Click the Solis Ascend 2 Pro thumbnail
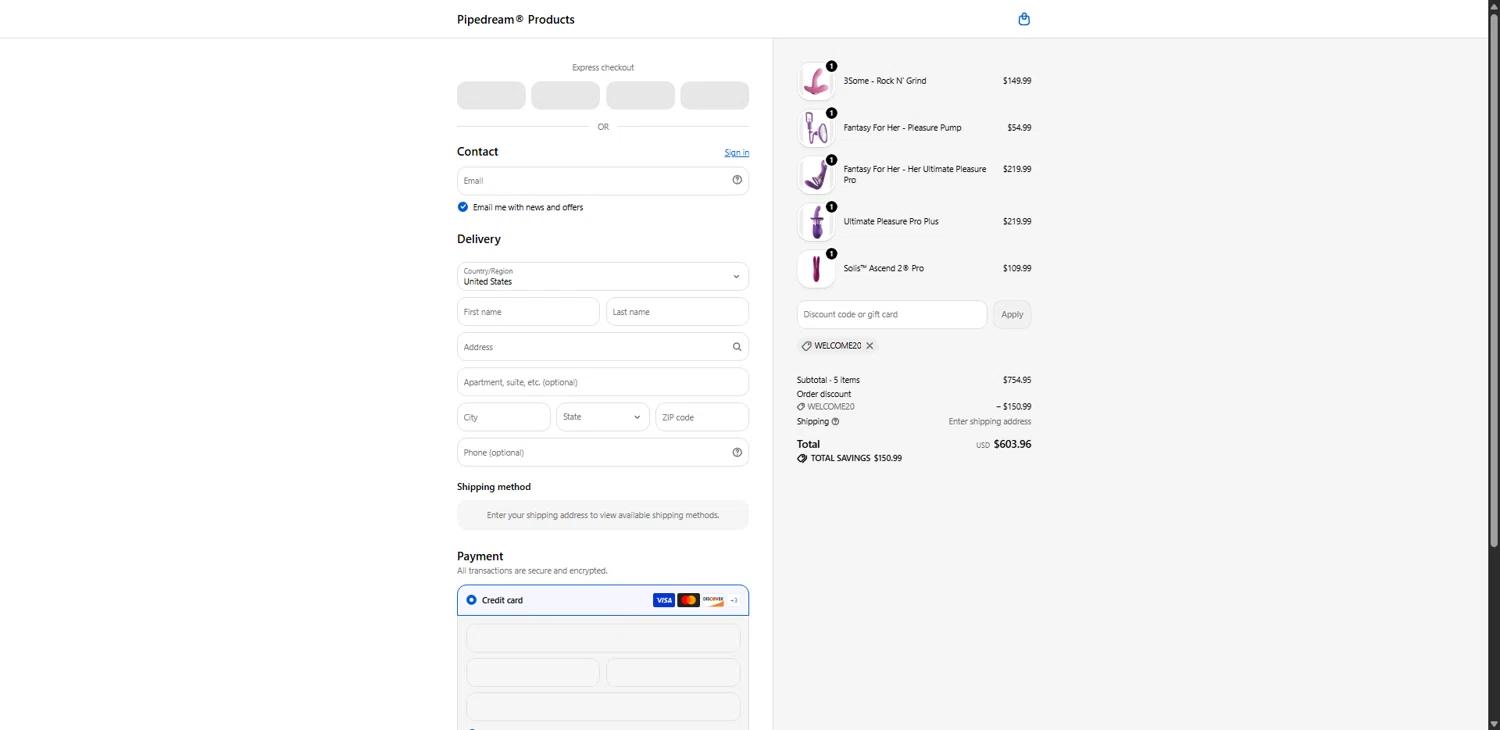This screenshot has width=1500, height=730. [816, 269]
